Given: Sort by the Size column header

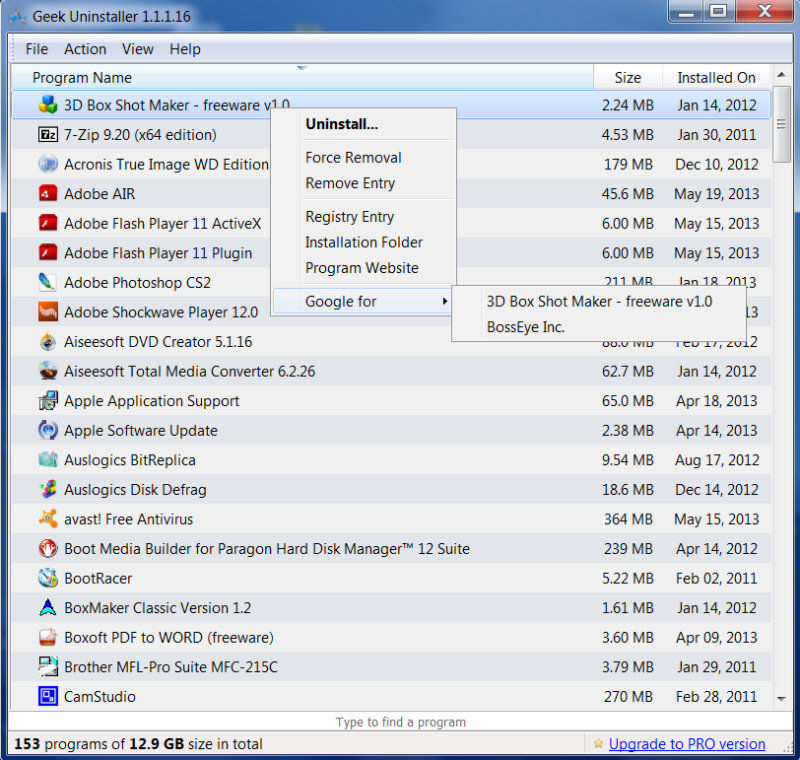Looking at the screenshot, I should pos(628,78).
